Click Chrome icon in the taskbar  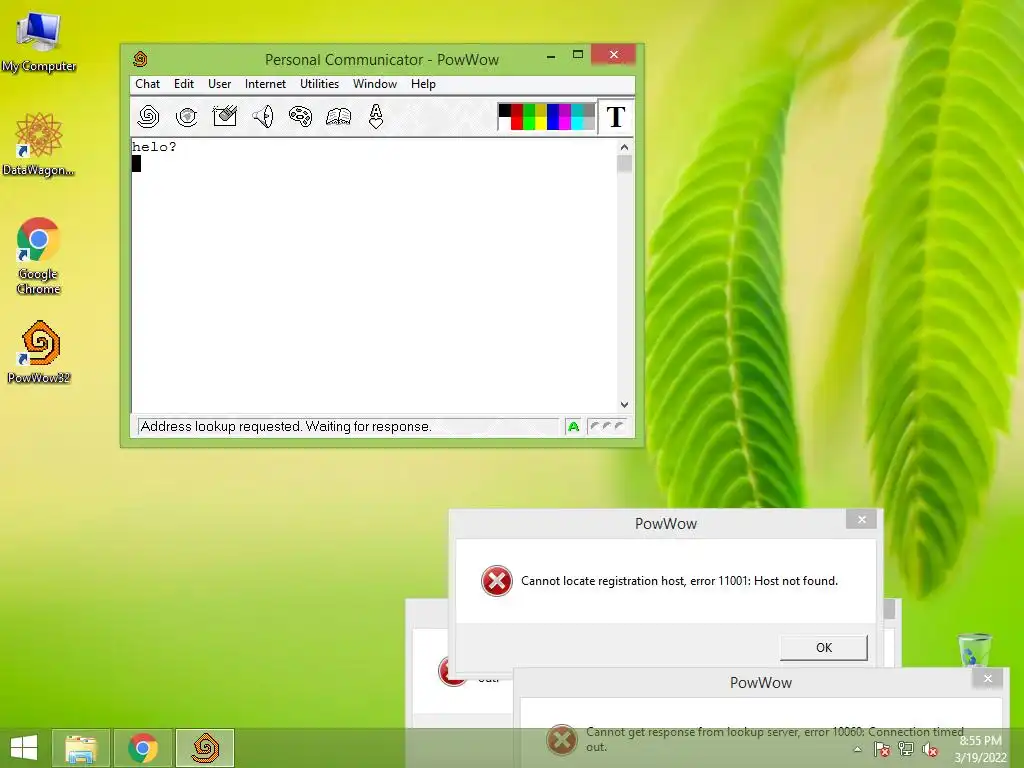[x=143, y=748]
